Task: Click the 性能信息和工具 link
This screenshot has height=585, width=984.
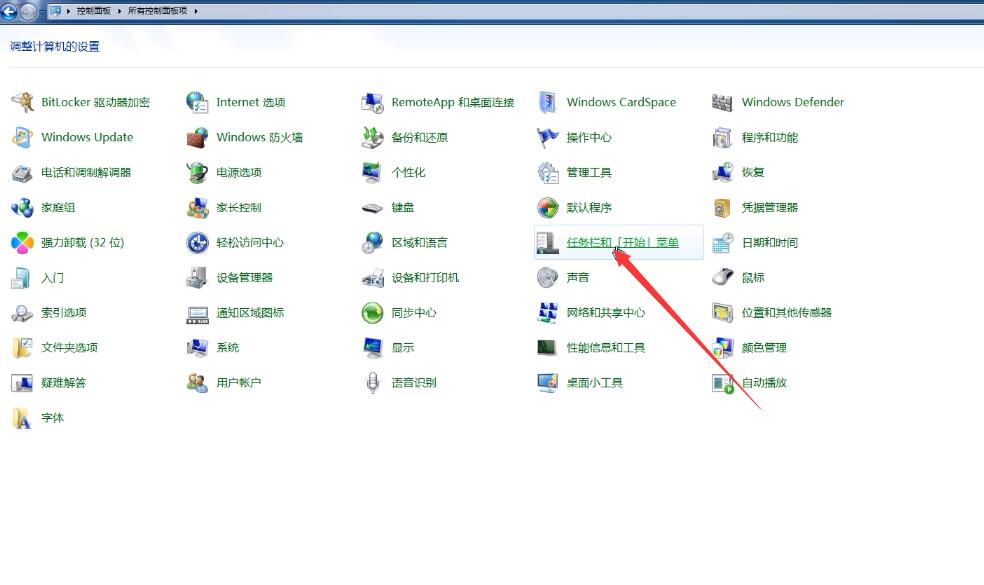Action: click(x=606, y=348)
